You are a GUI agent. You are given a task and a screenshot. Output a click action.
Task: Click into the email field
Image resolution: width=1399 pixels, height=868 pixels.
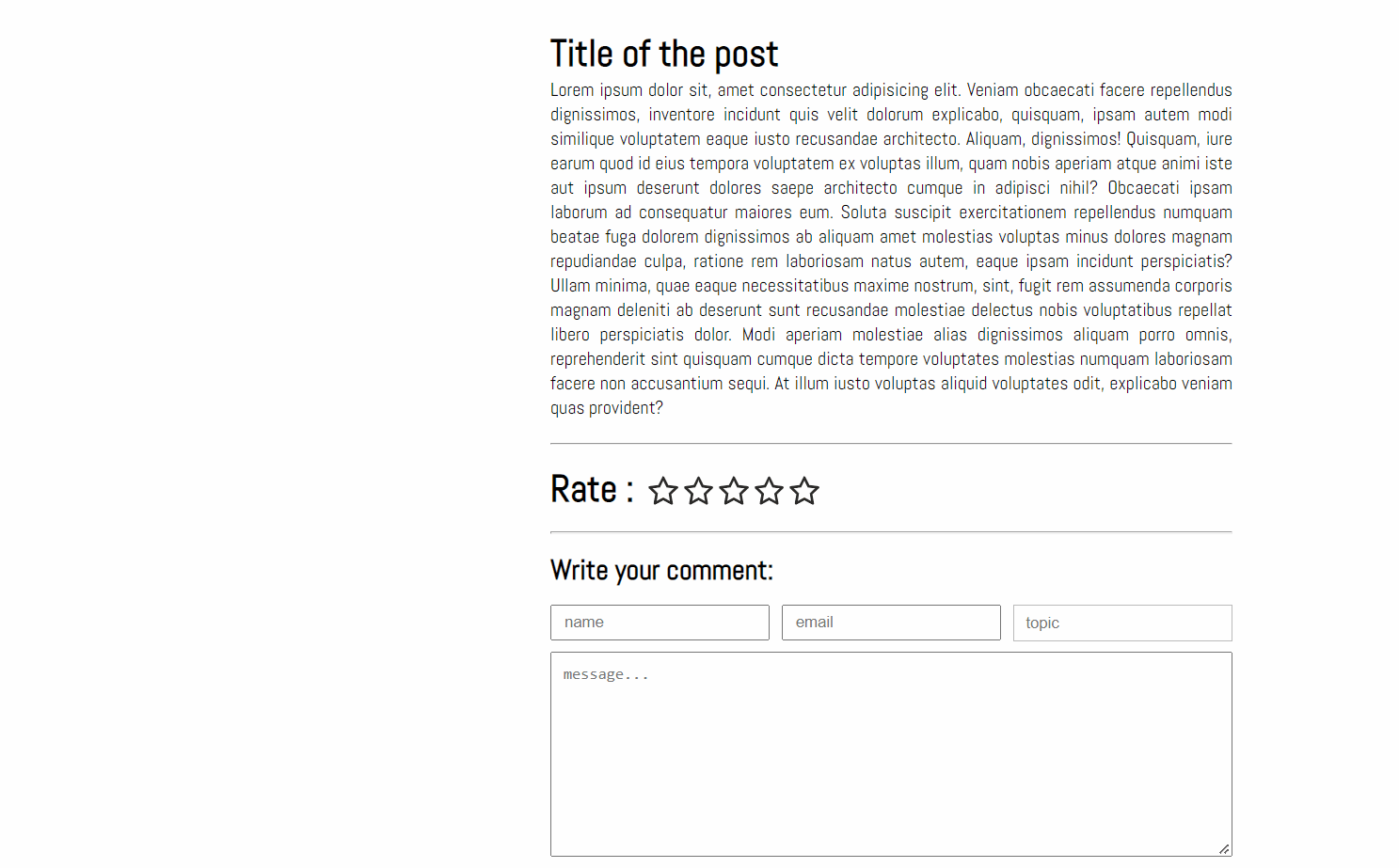point(891,623)
